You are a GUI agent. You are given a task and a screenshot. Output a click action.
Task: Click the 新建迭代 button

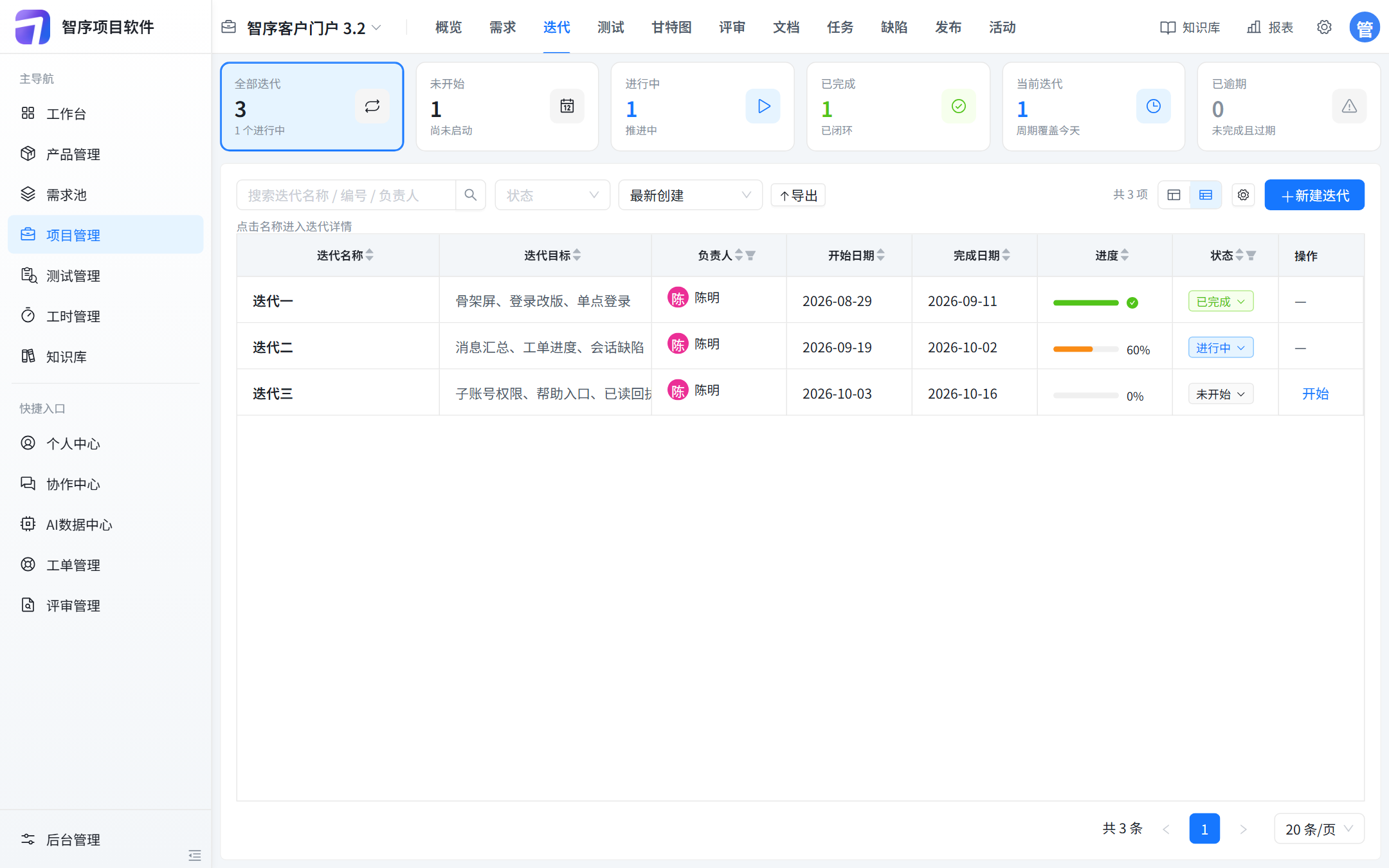[x=1314, y=195]
